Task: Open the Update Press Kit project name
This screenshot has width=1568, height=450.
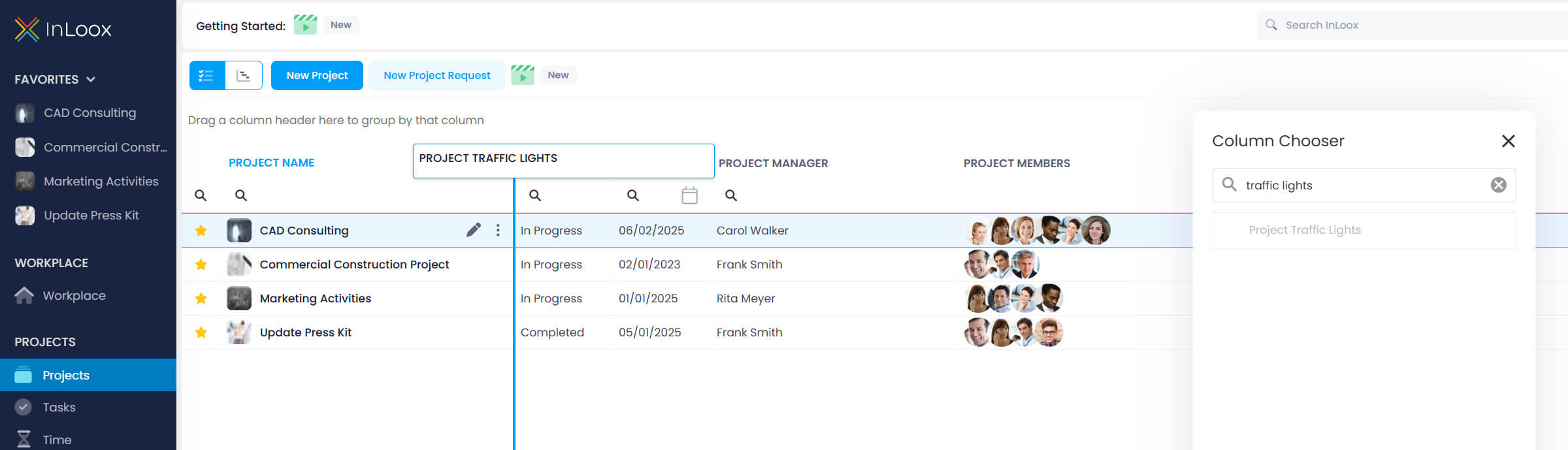Action: tap(305, 332)
